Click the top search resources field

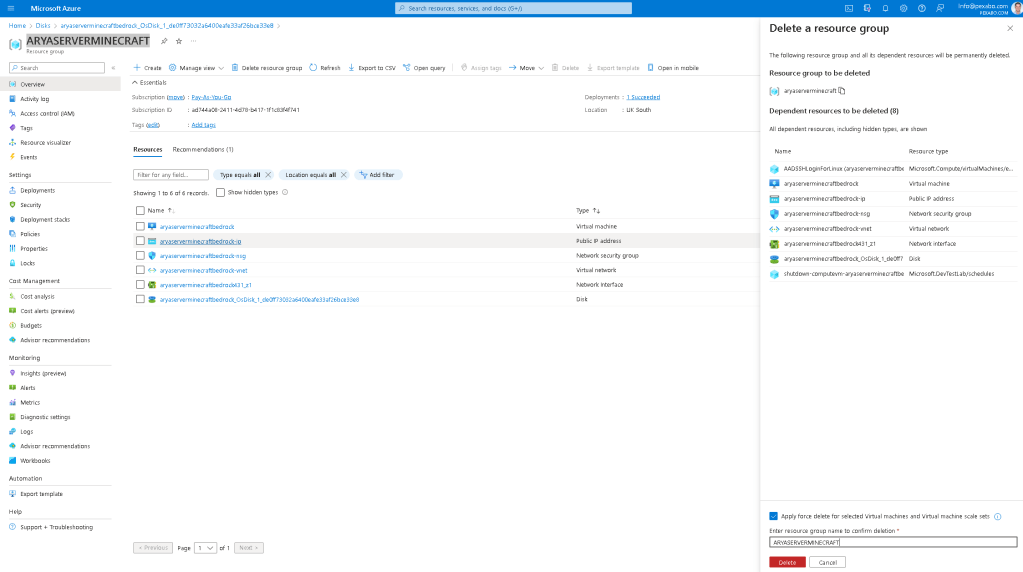[513, 8]
